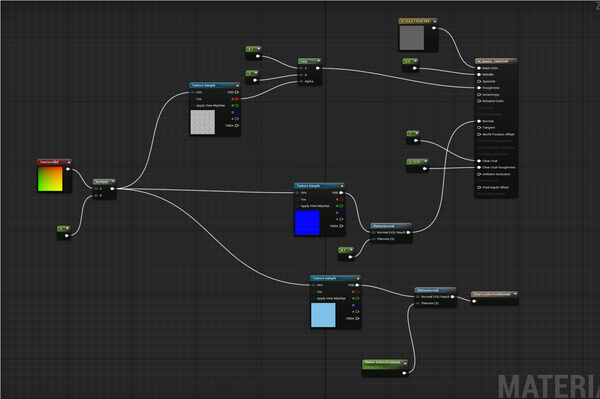Click the light blue texture preview thumbnail
The width and height of the screenshot is (600, 399).
click(323, 315)
